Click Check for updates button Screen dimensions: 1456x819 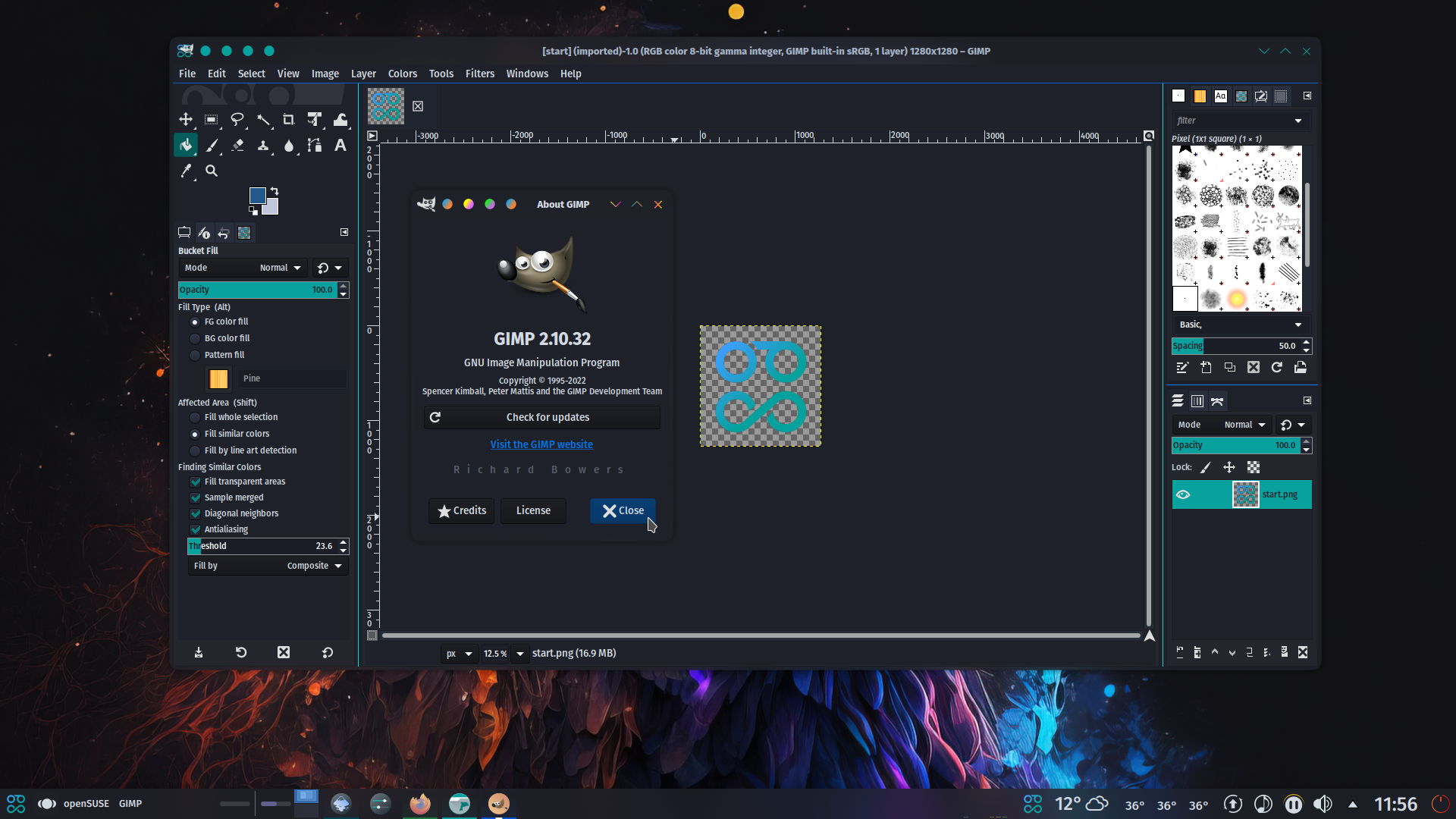click(x=542, y=418)
